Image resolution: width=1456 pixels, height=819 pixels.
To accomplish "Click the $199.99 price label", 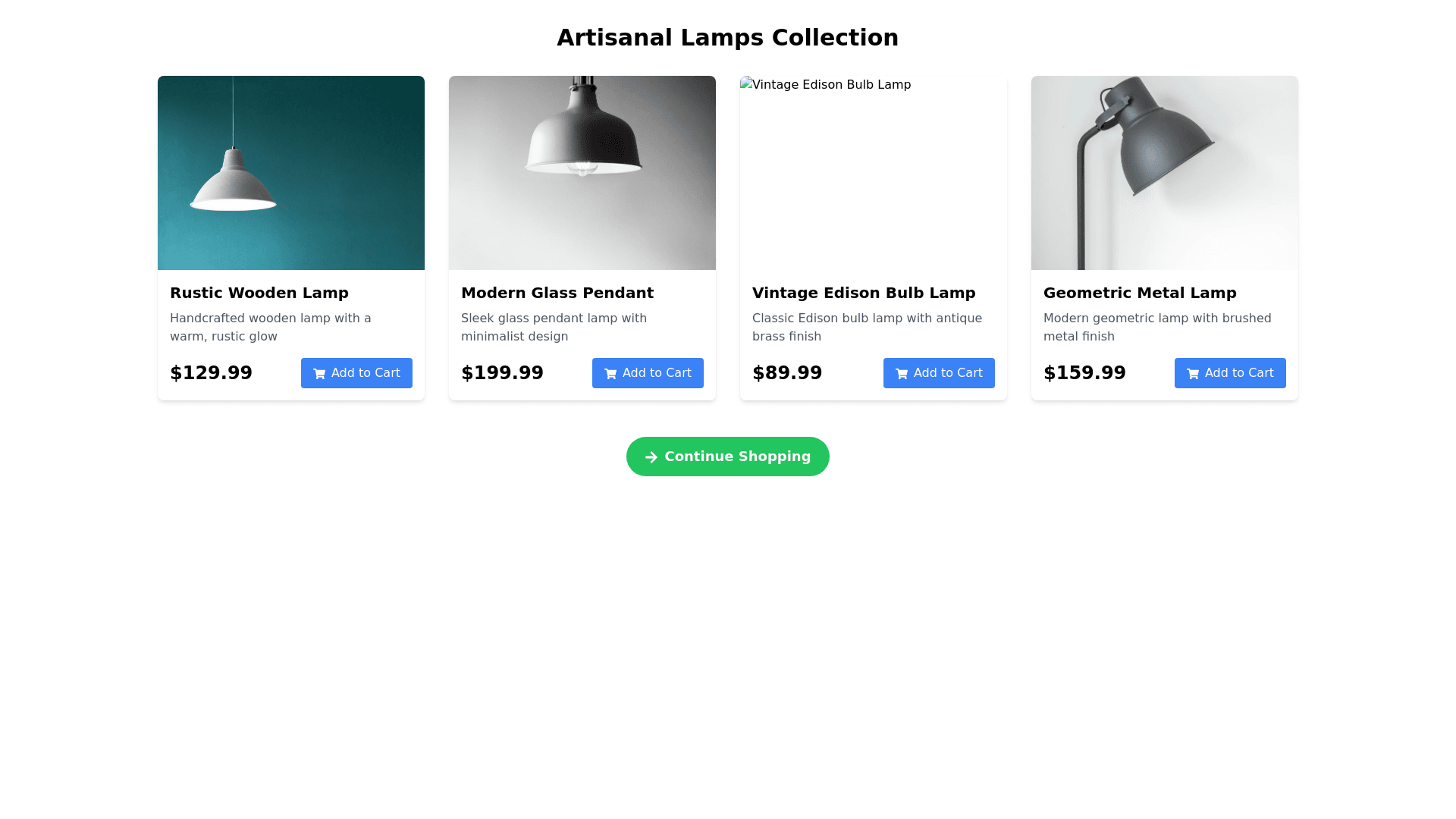I will tap(502, 373).
